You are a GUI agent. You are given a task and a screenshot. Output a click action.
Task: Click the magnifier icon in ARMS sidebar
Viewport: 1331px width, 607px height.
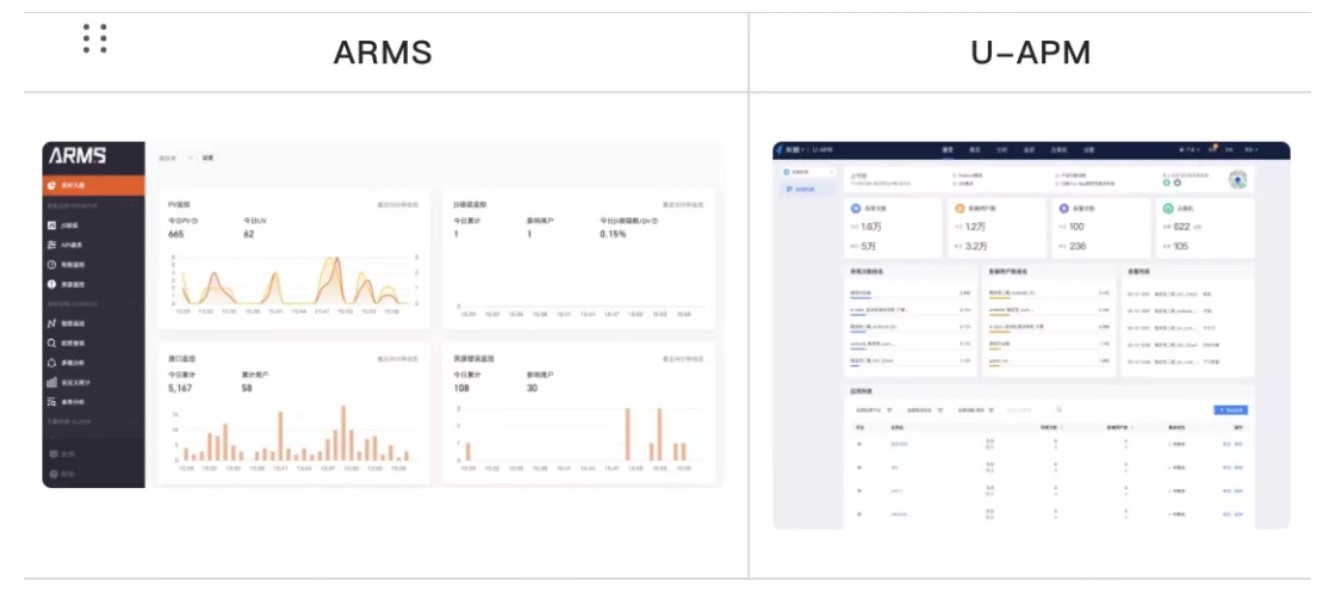pyautogui.click(x=51, y=343)
